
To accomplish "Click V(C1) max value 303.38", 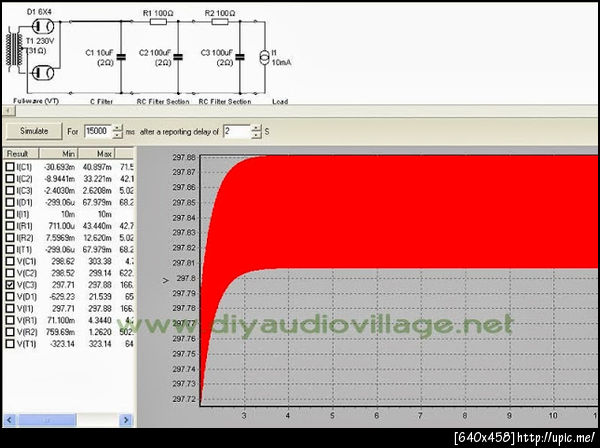I will (100, 261).
